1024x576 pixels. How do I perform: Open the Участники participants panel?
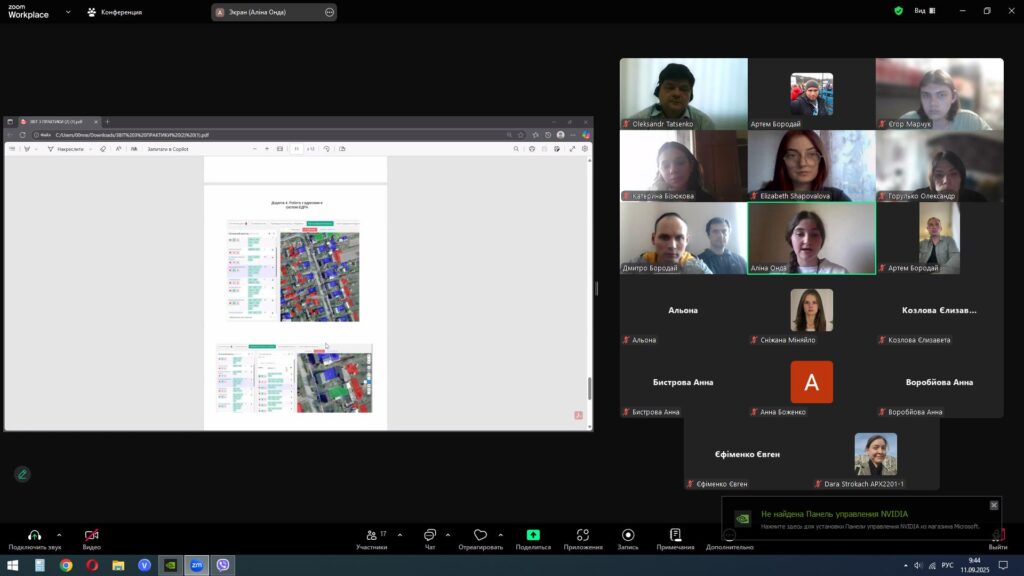pos(372,539)
